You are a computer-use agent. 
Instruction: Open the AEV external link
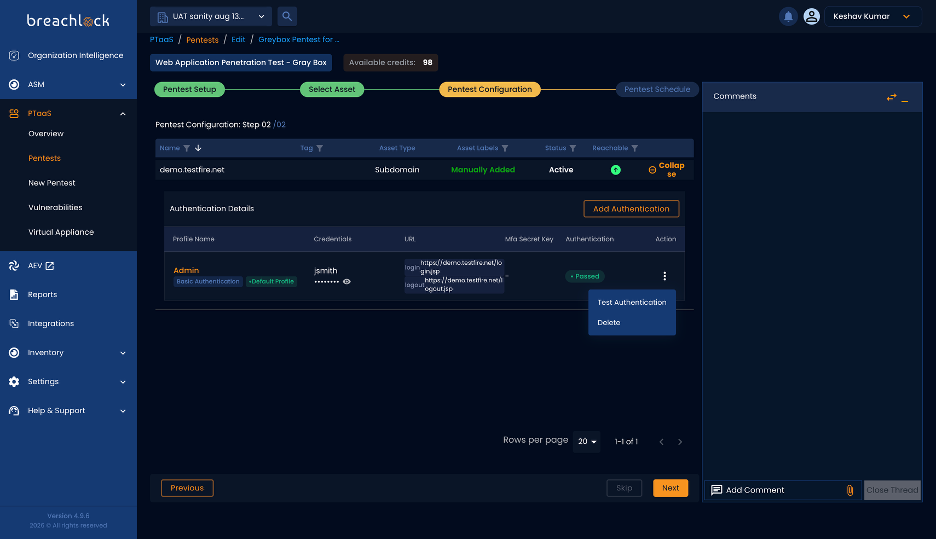click(x=50, y=266)
